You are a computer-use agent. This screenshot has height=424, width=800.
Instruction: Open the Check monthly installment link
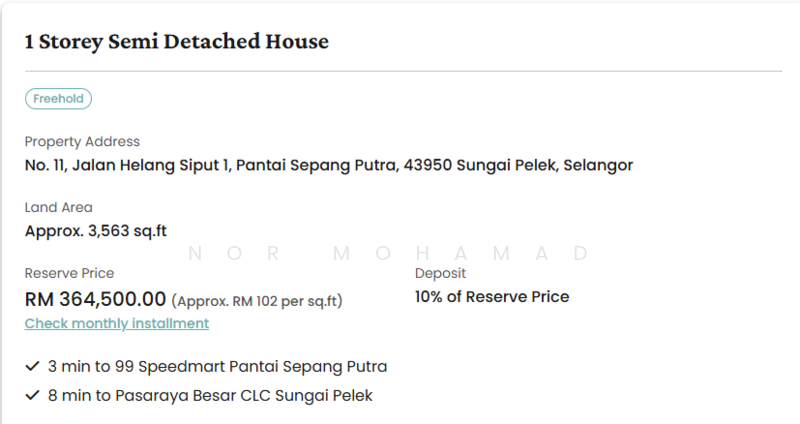pos(117,323)
